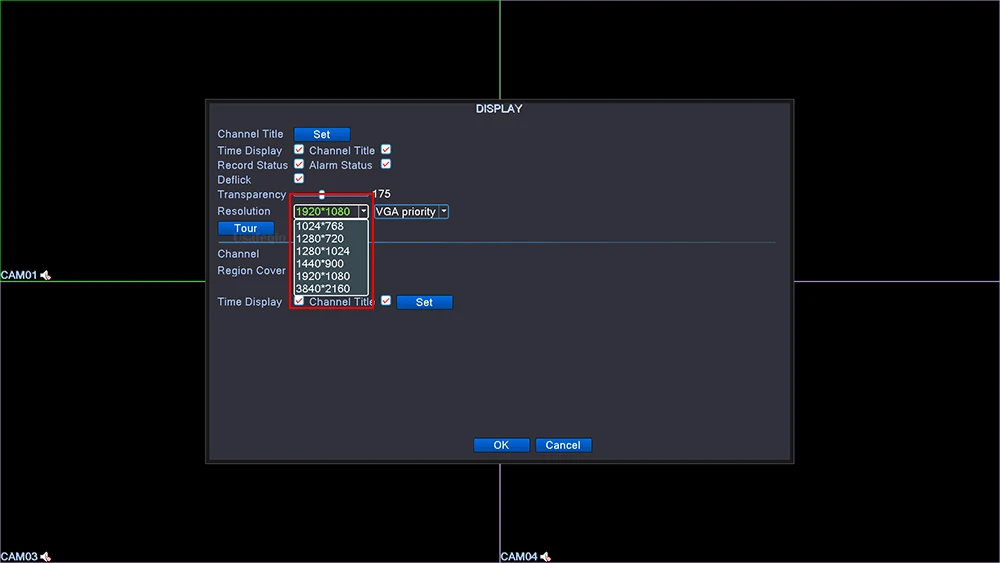The width and height of the screenshot is (1000, 563).
Task: Open the Resolution dropdown arrow
Action: (x=364, y=211)
